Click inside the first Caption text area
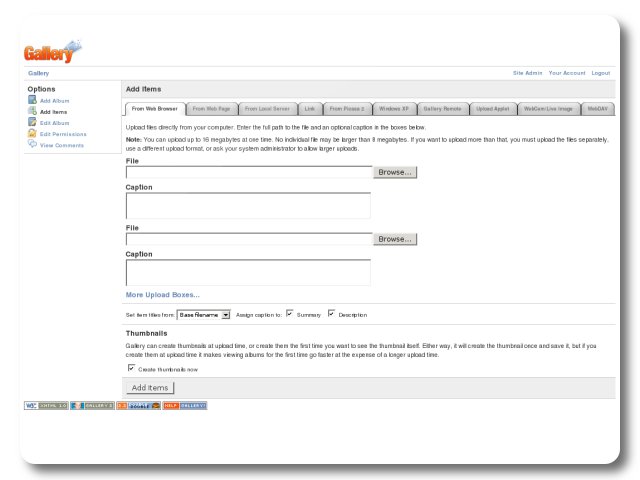The height and width of the screenshot is (480, 640). click(248, 205)
